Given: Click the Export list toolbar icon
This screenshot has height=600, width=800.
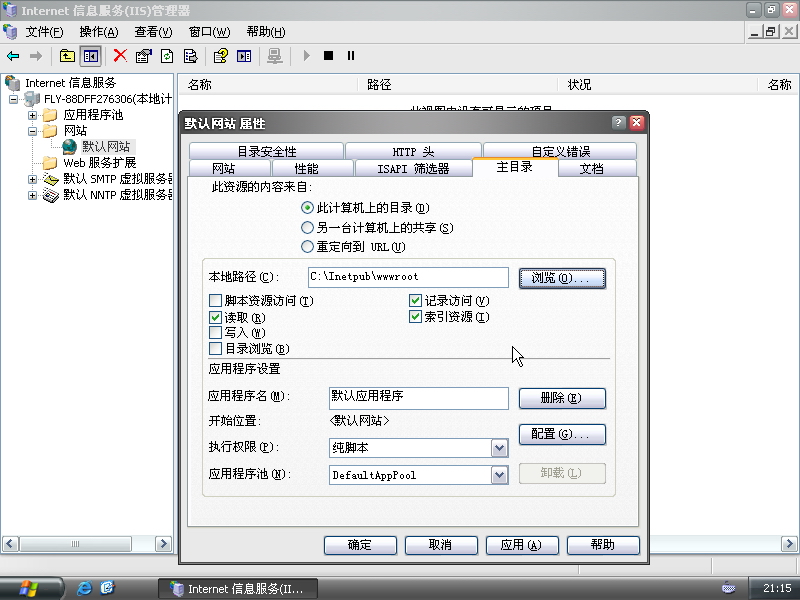Looking at the screenshot, I should click(190, 56).
